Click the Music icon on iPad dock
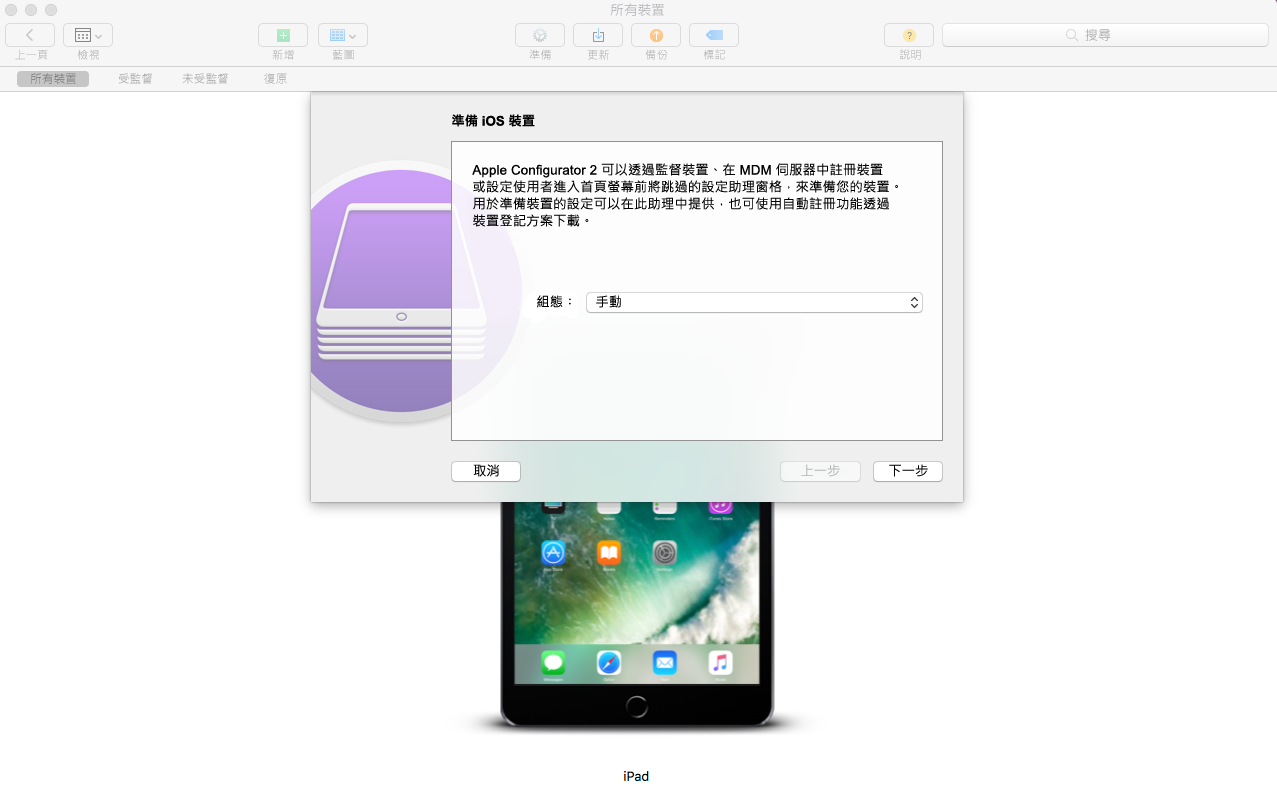Screen dimensions: 1277x788 [721, 662]
